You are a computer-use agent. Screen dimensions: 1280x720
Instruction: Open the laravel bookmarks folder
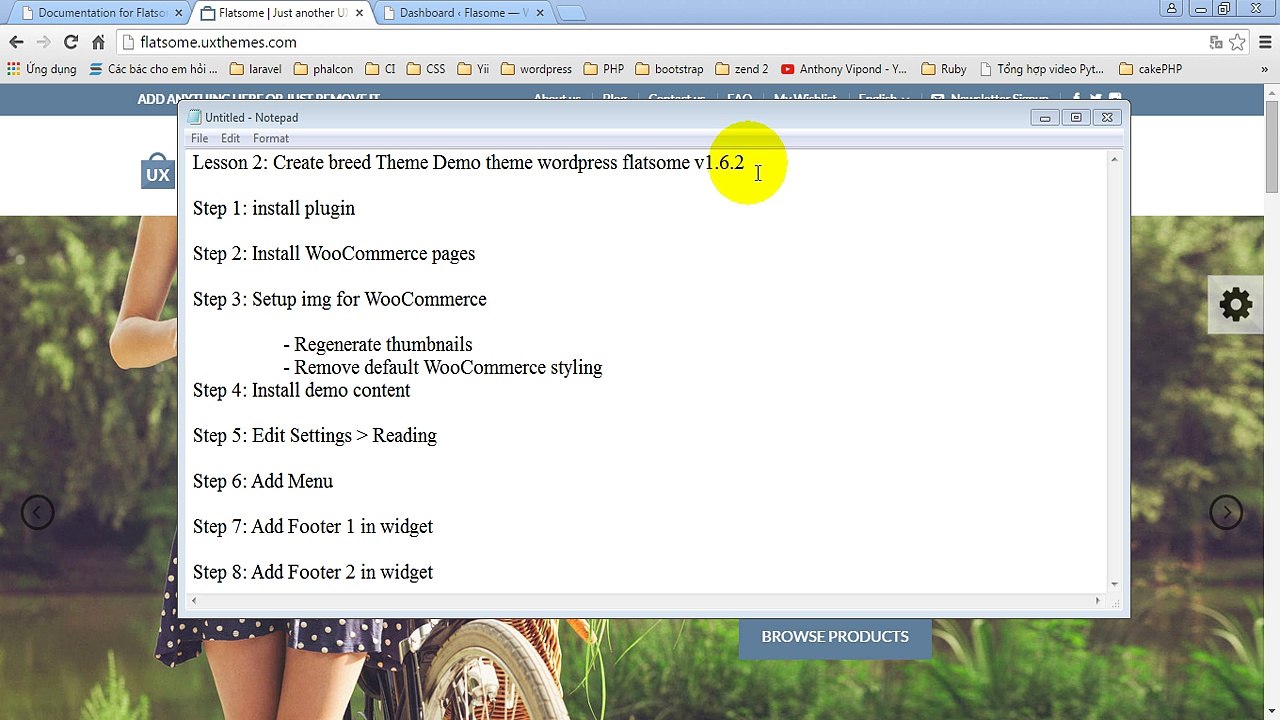coord(256,69)
